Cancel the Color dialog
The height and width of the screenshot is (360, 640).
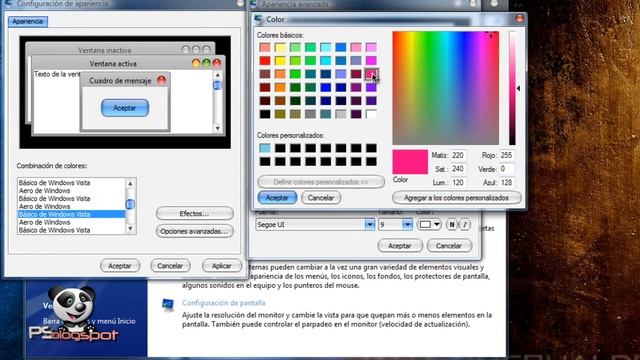tap(321, 198)
